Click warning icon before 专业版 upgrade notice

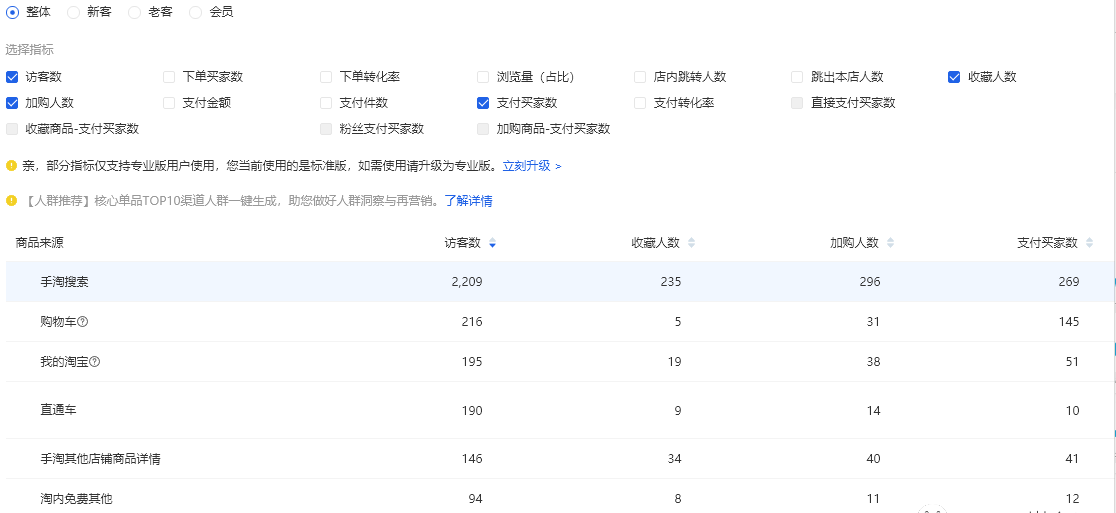11,166
